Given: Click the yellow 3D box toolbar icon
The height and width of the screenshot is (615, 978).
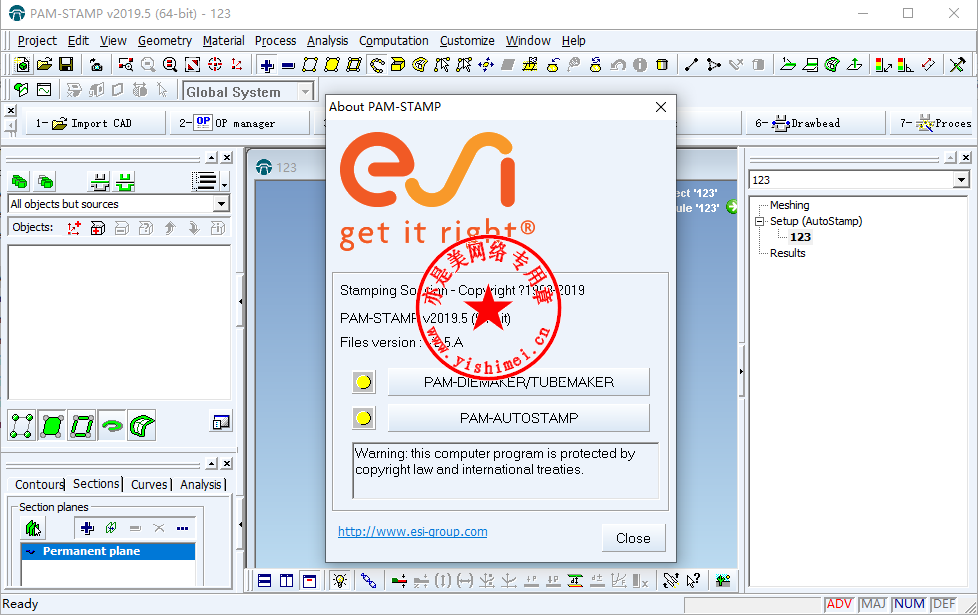Looking at the screenshot, I should click(x=397, y=65).
